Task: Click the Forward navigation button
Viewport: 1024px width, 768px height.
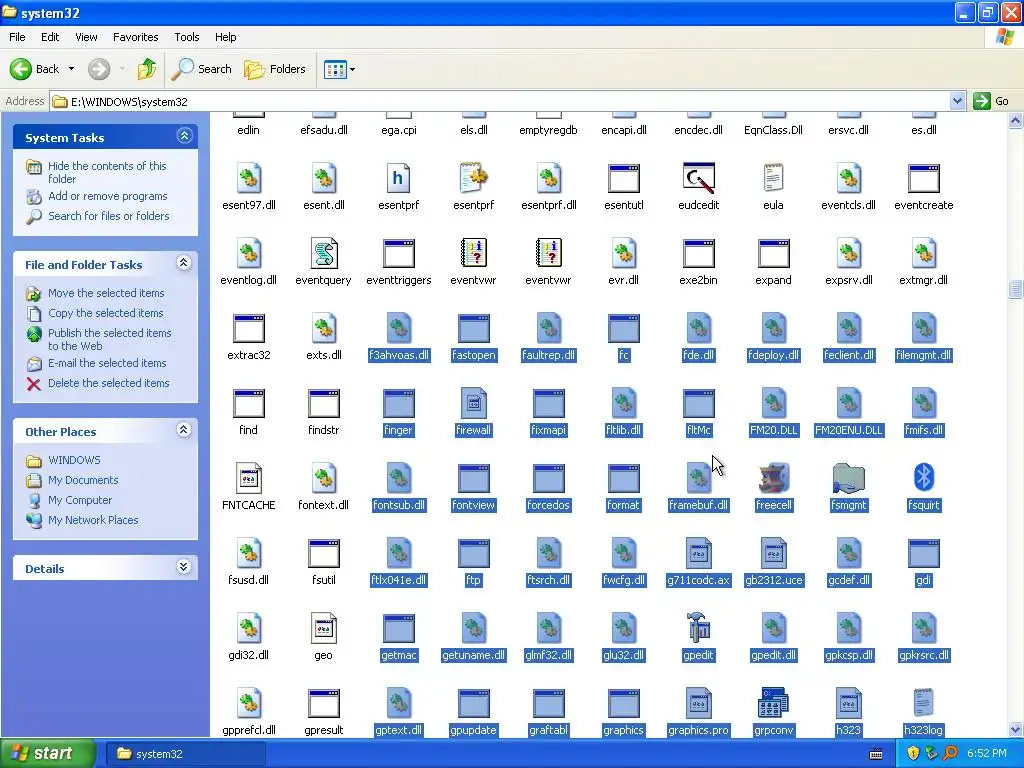Action: (x=99, y=69)
